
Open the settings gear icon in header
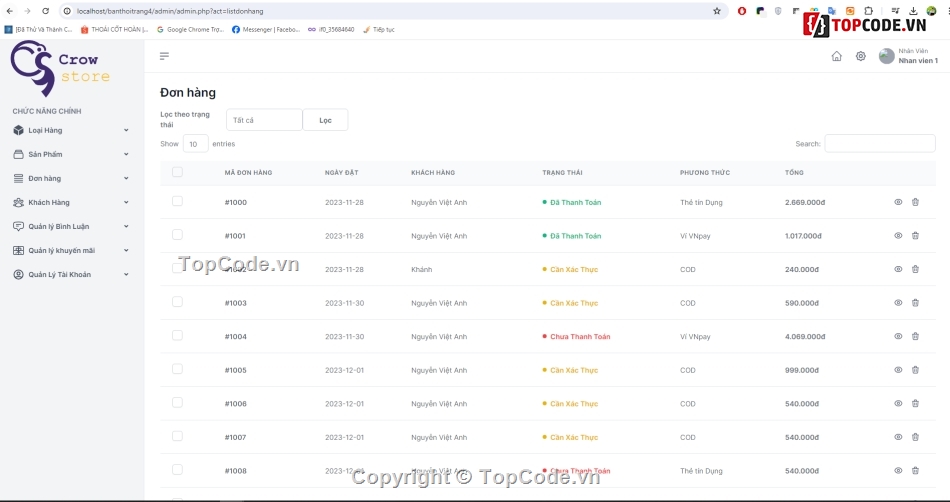click(860, 56)
